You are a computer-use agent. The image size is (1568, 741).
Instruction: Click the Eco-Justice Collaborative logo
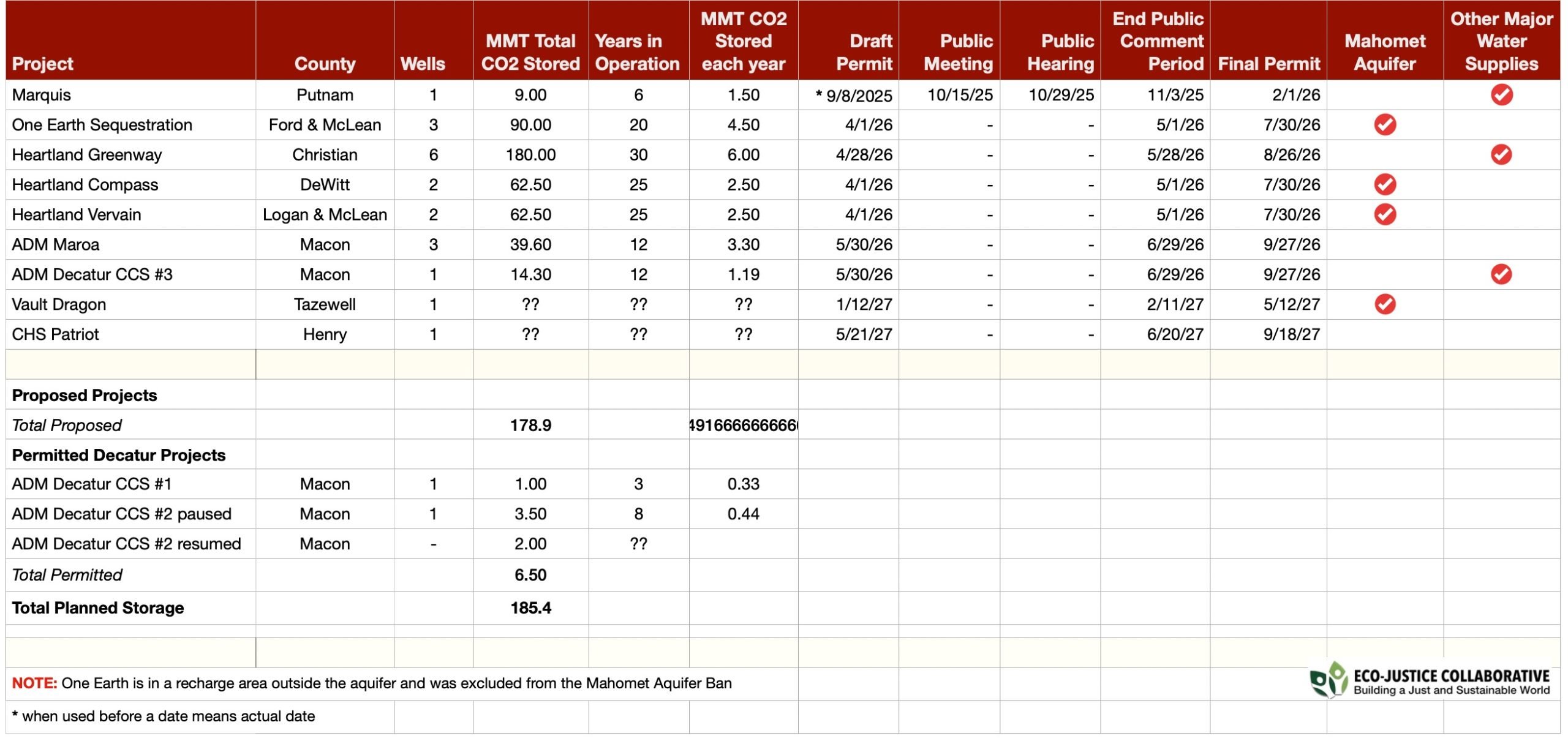coord(1430,680)
